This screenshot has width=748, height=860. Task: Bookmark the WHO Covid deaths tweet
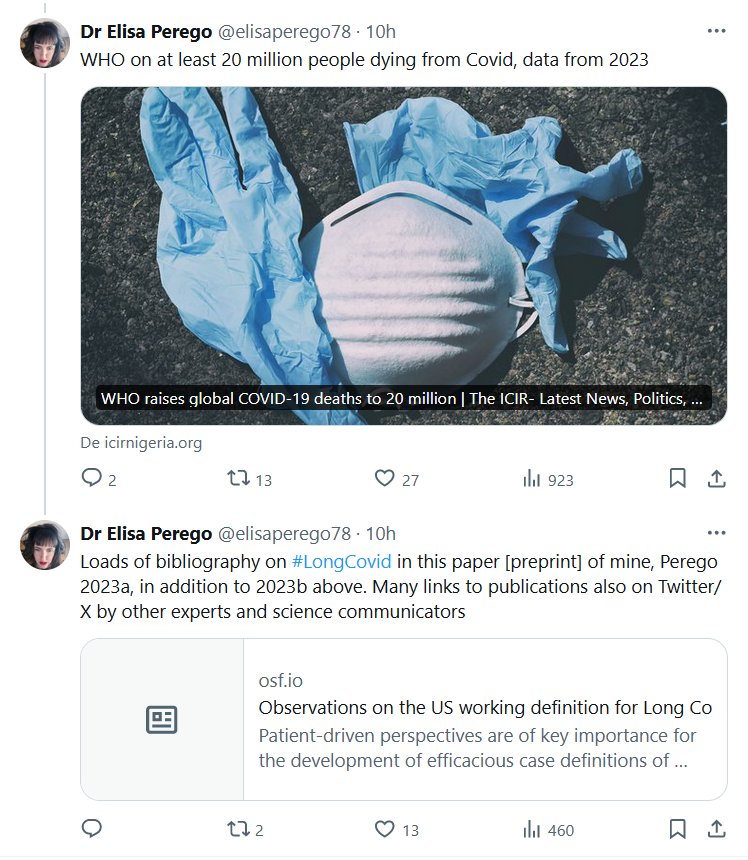coord(678,479)
